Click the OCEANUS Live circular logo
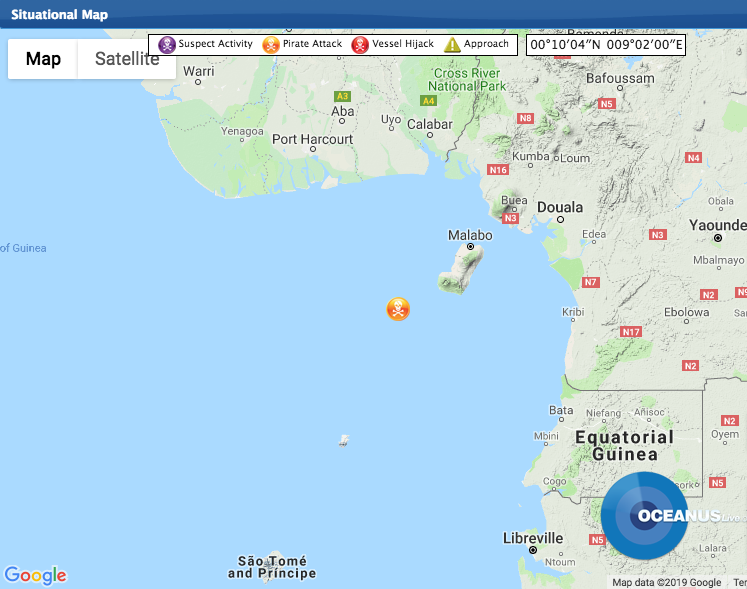The image size is (747, 589). point(645,516)
